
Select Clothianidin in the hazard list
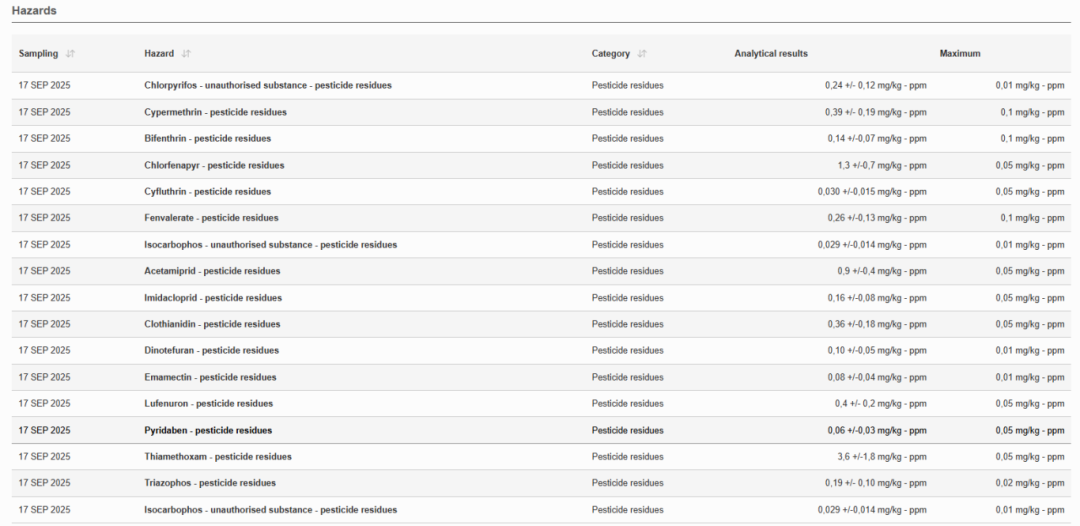point(212,324)
